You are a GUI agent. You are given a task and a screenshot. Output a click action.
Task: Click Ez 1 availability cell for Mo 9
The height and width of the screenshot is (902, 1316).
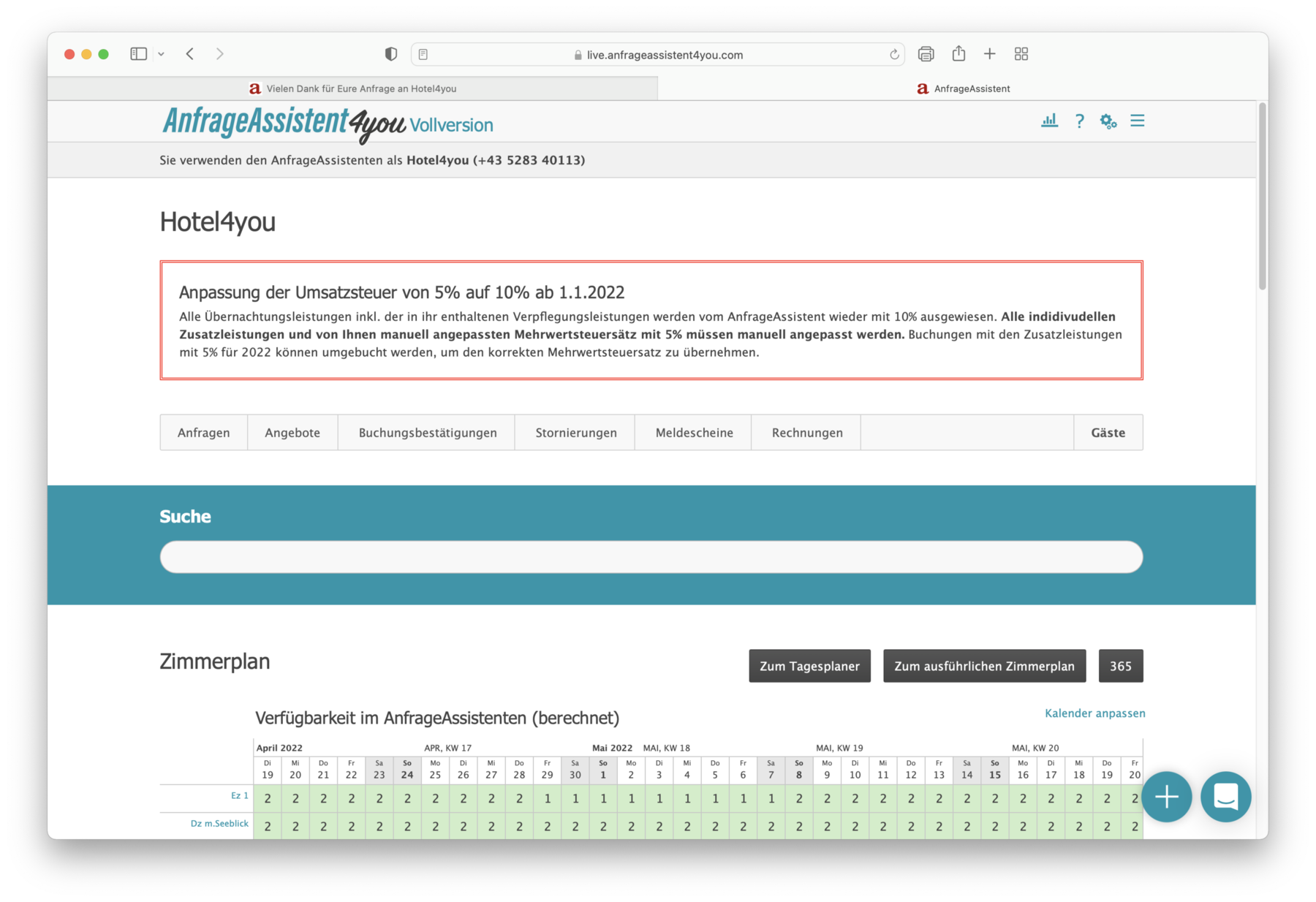tap(827, 798)
